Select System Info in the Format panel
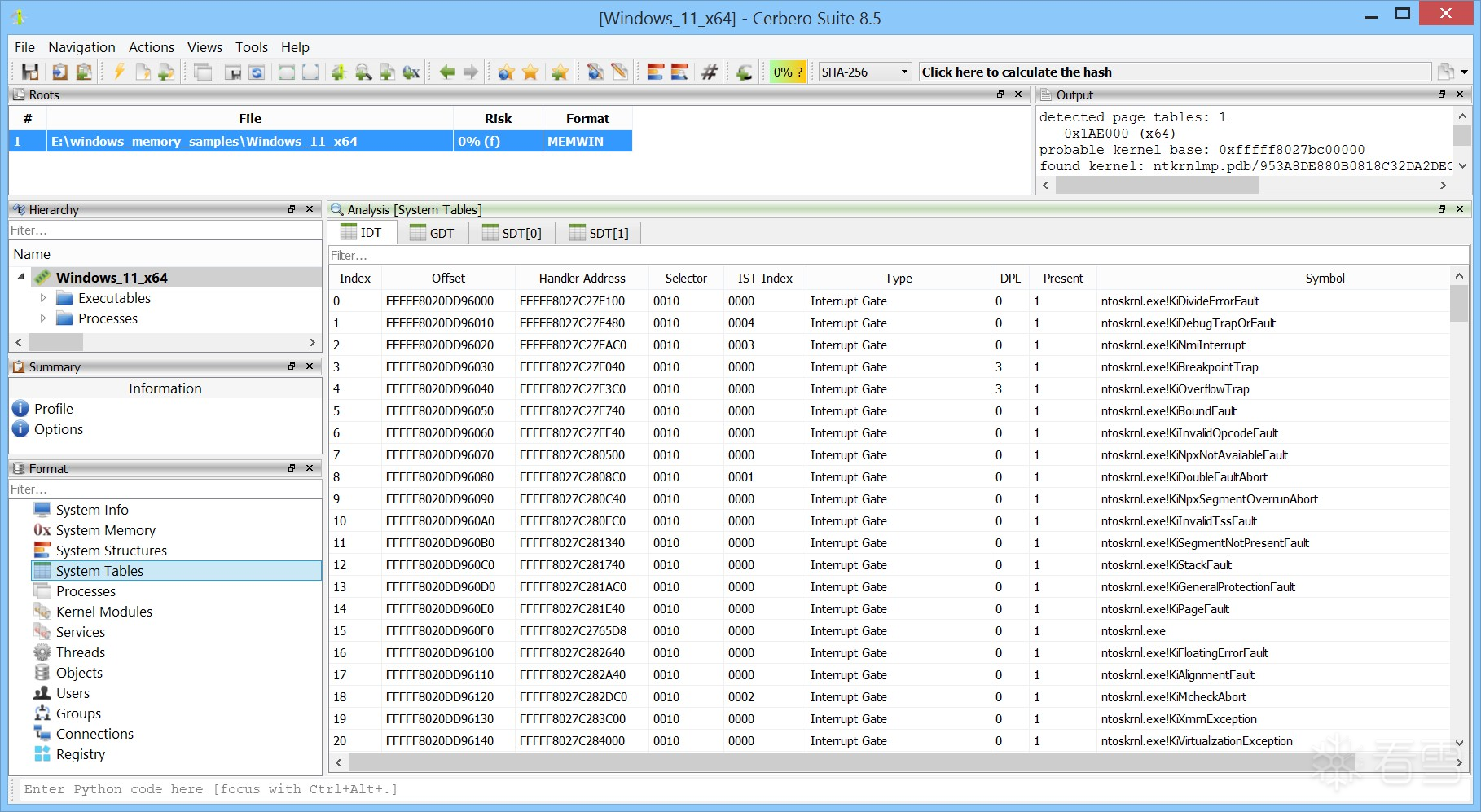The height and width of the screenshot is (812, 1481). click(92, 510)
